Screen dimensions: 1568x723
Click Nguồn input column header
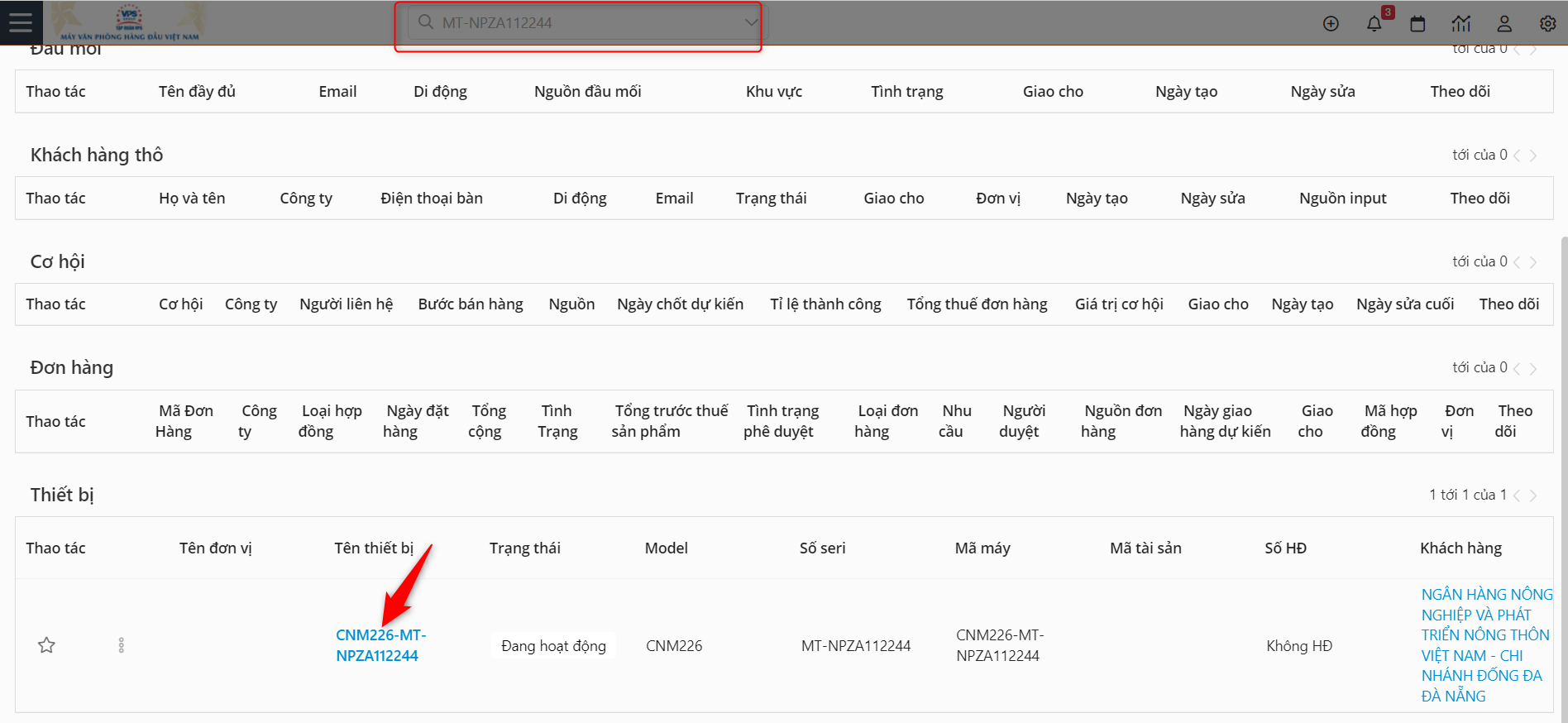click(x=1342, y=199)
